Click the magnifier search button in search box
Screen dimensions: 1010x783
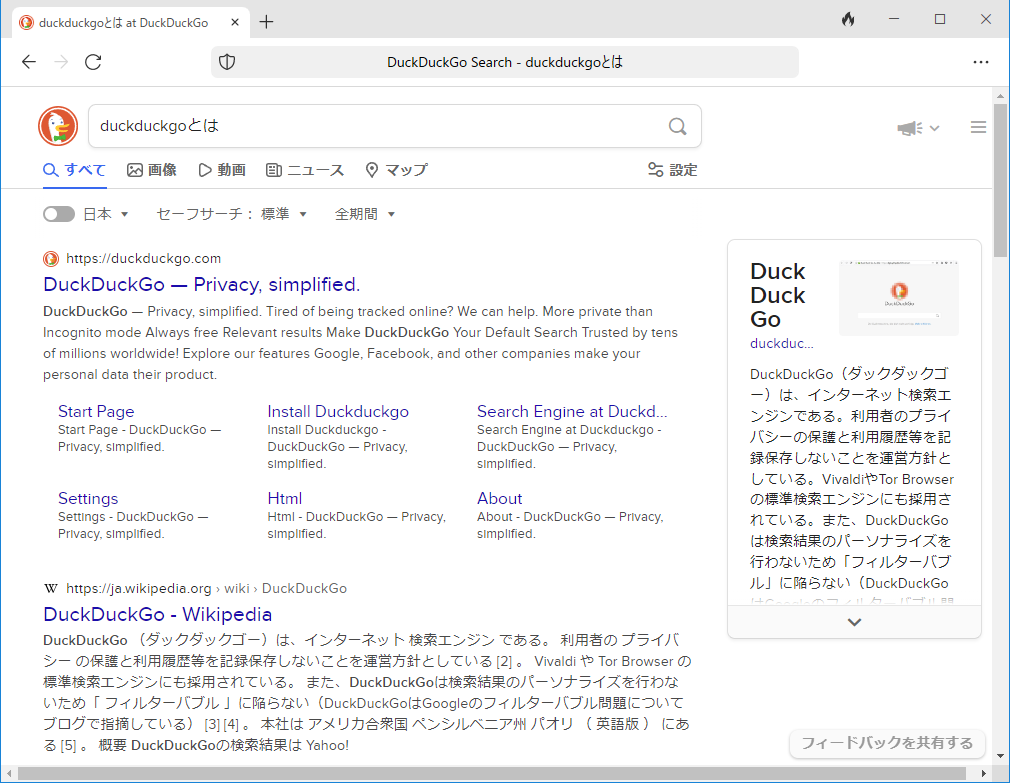point(677,126)
